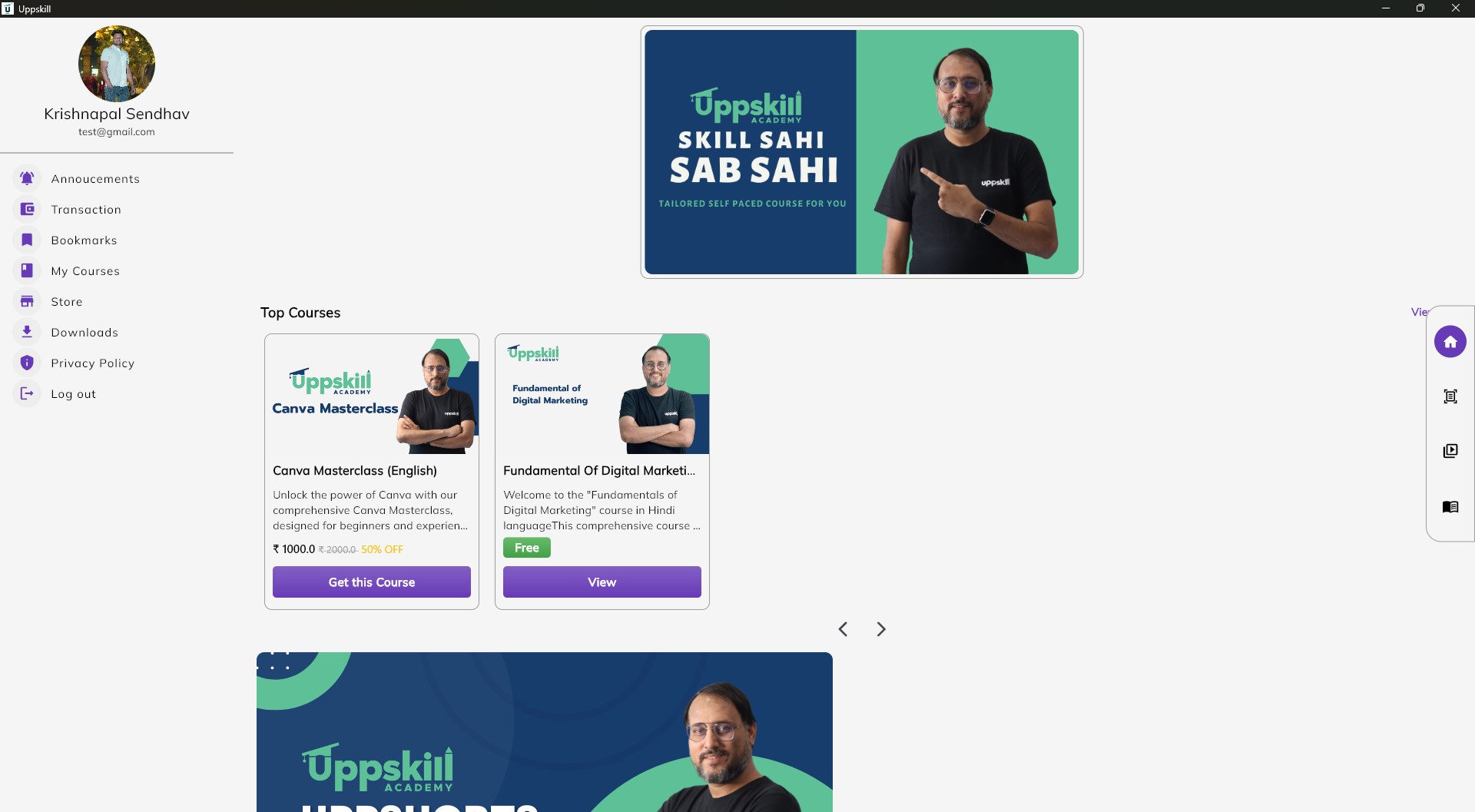
Task: Go to next courses with right chevron
Action: (881, 629)
